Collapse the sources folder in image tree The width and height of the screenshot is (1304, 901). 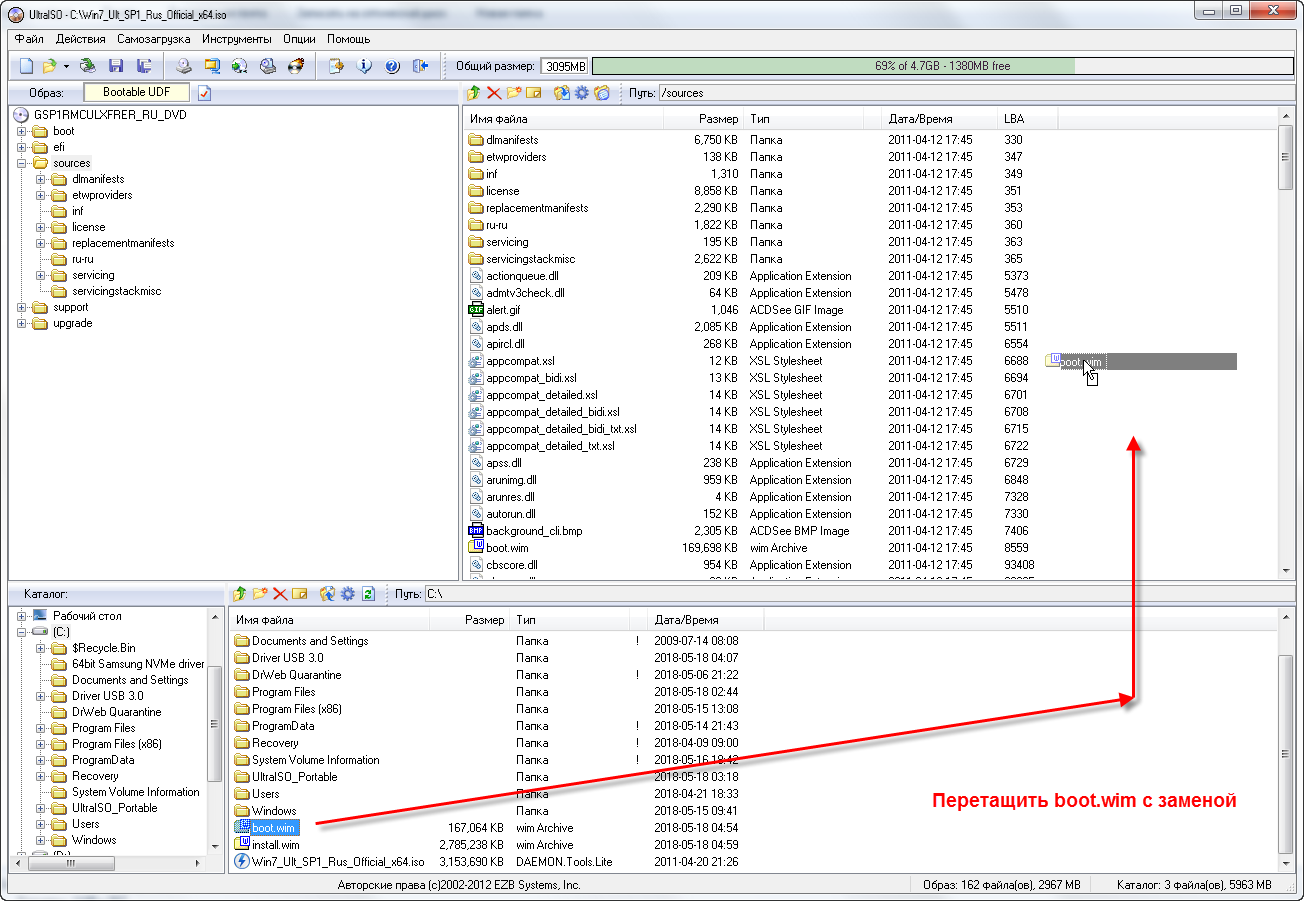21,163
